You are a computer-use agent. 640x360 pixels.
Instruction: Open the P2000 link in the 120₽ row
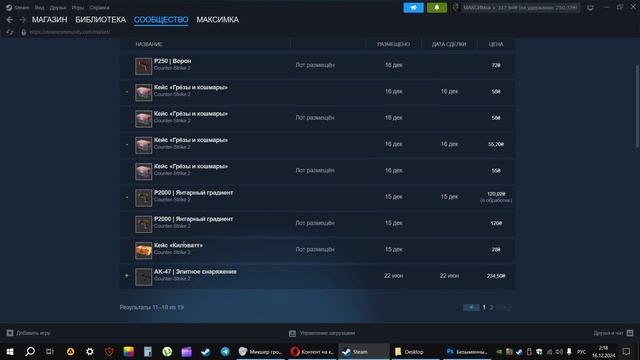click(x=193, y=219)
